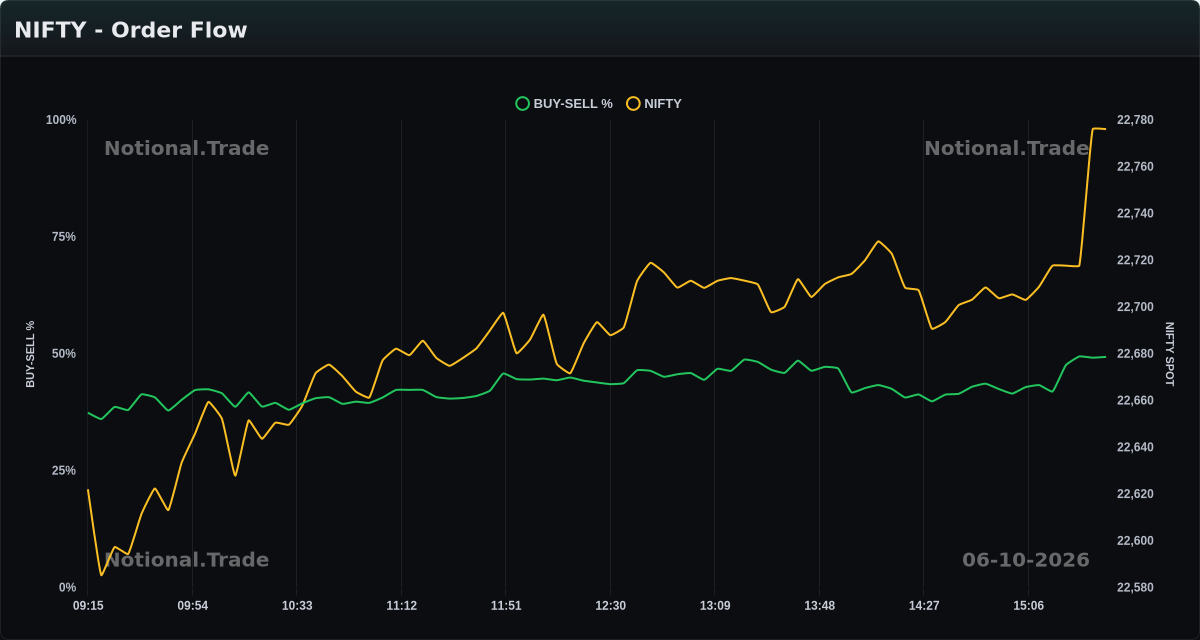The image size is (1200, 640).
Task: Click the 10:33 time axis label
Action: [297, 606]
